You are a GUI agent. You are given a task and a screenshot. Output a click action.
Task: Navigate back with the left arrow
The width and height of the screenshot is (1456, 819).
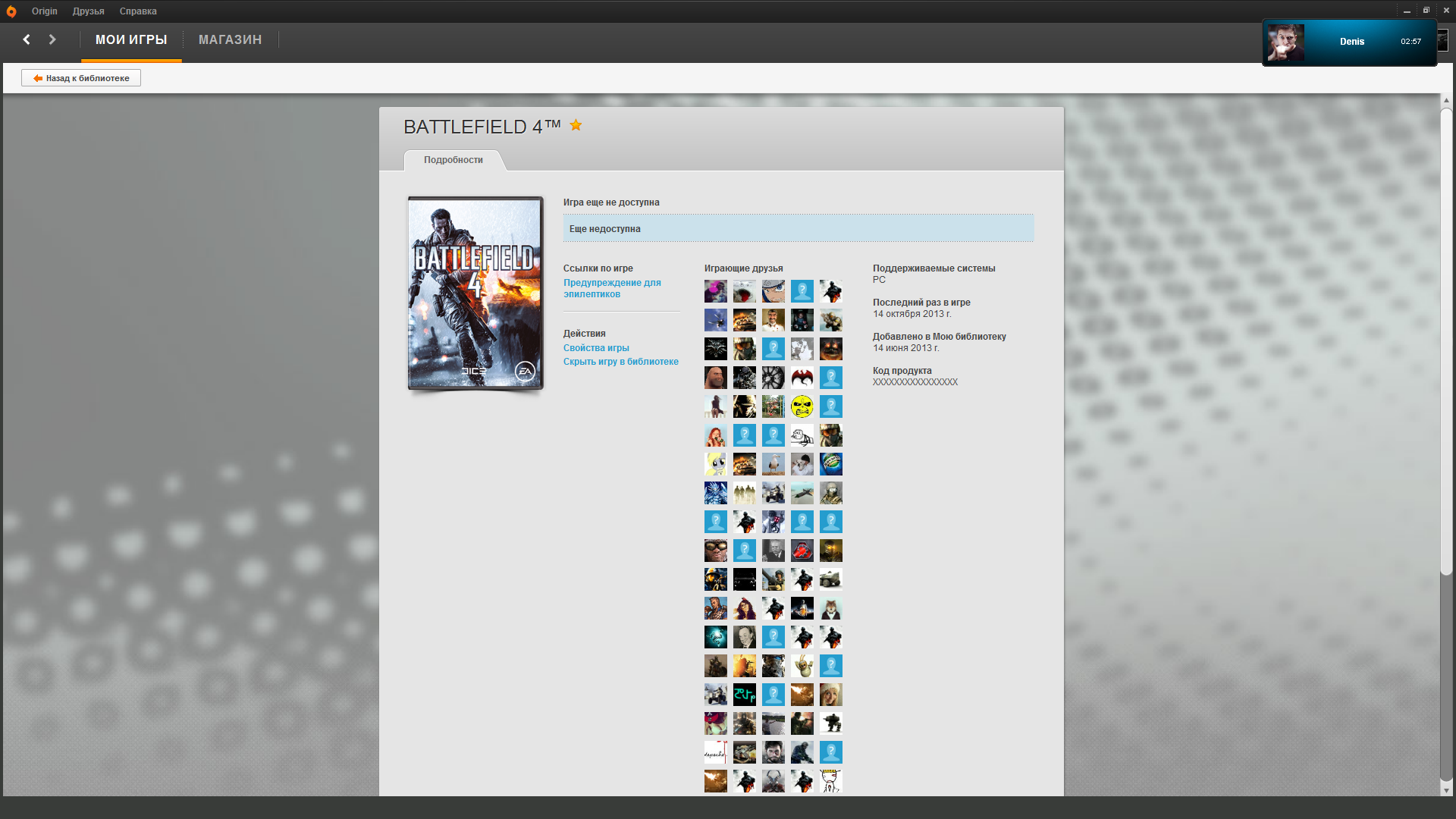[x=27, y=39]
